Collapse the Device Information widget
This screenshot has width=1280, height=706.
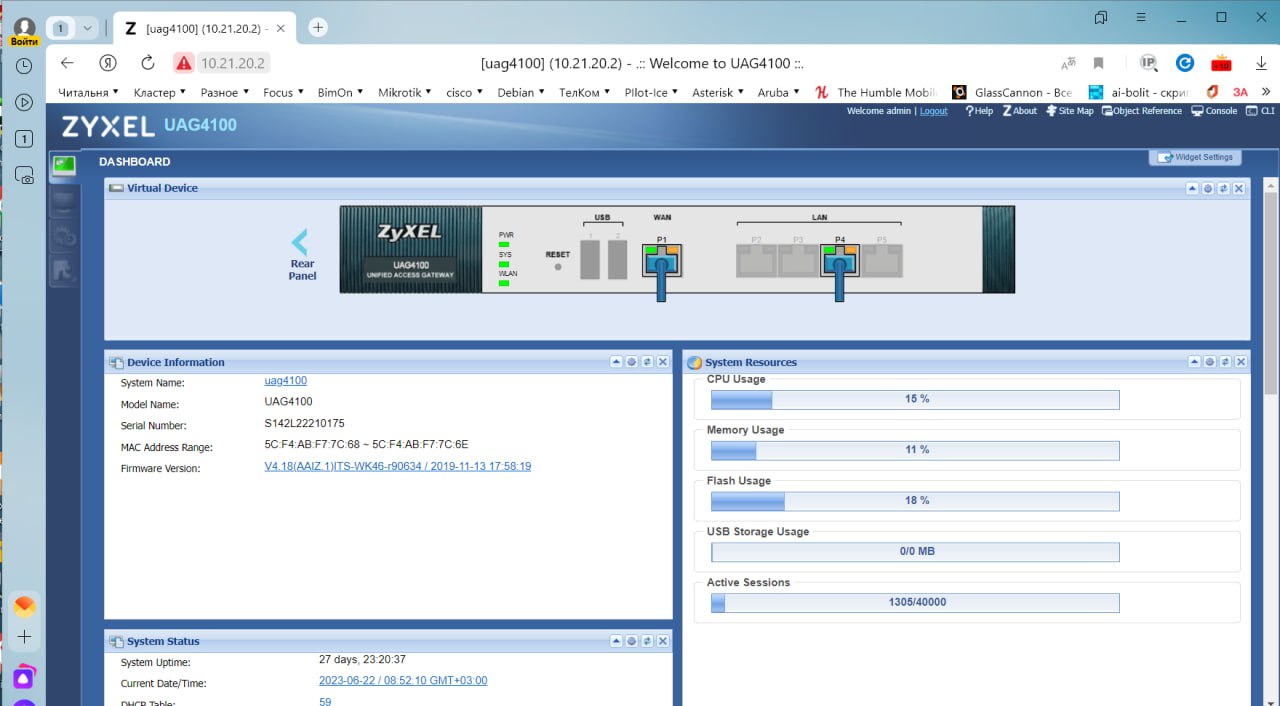point(616,362)
